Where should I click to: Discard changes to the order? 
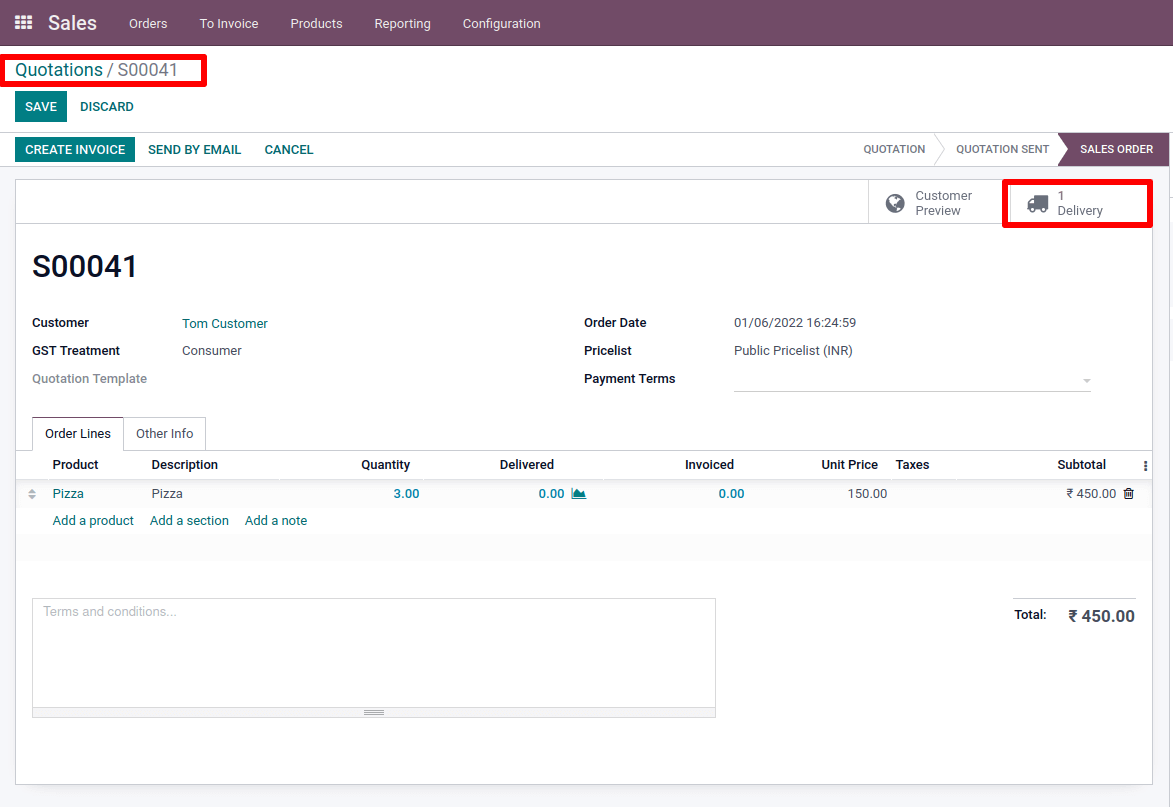(107, 107)
